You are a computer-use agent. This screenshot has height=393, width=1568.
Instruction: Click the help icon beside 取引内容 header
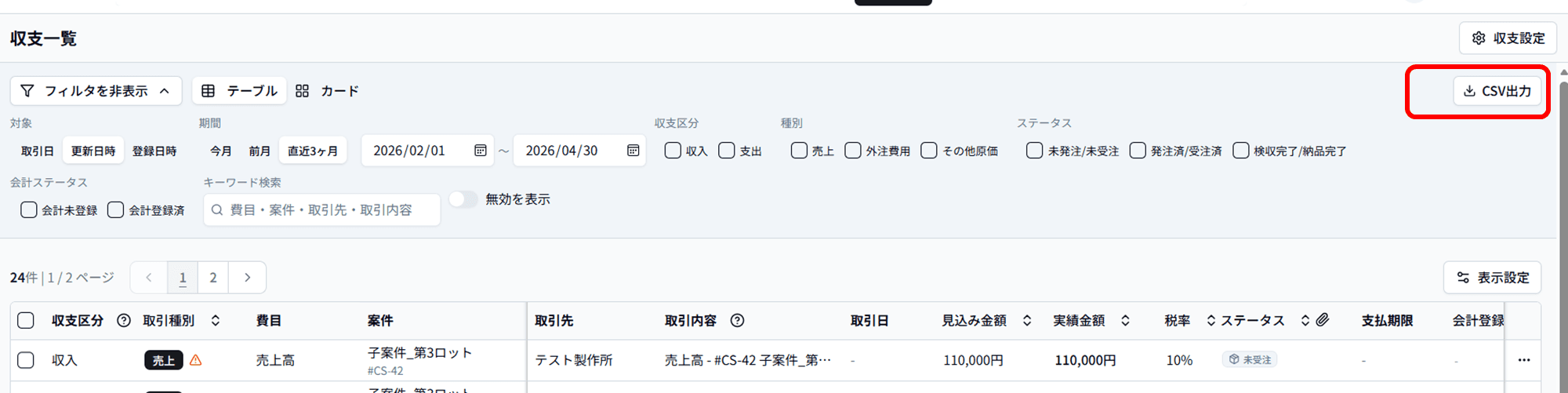[737, 321]
